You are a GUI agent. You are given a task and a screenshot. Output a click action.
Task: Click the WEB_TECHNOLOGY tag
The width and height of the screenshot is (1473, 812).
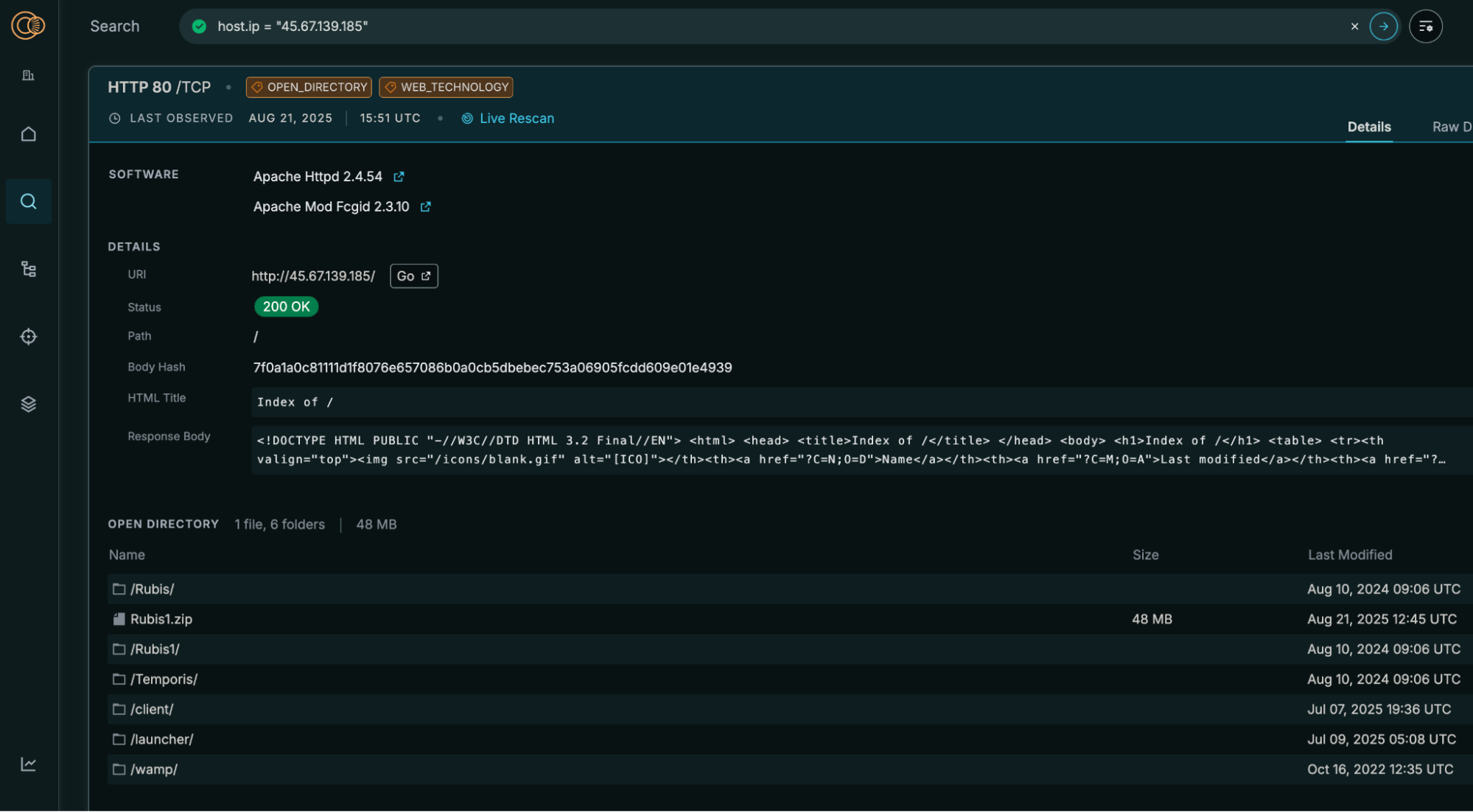[x=446, y=87]
